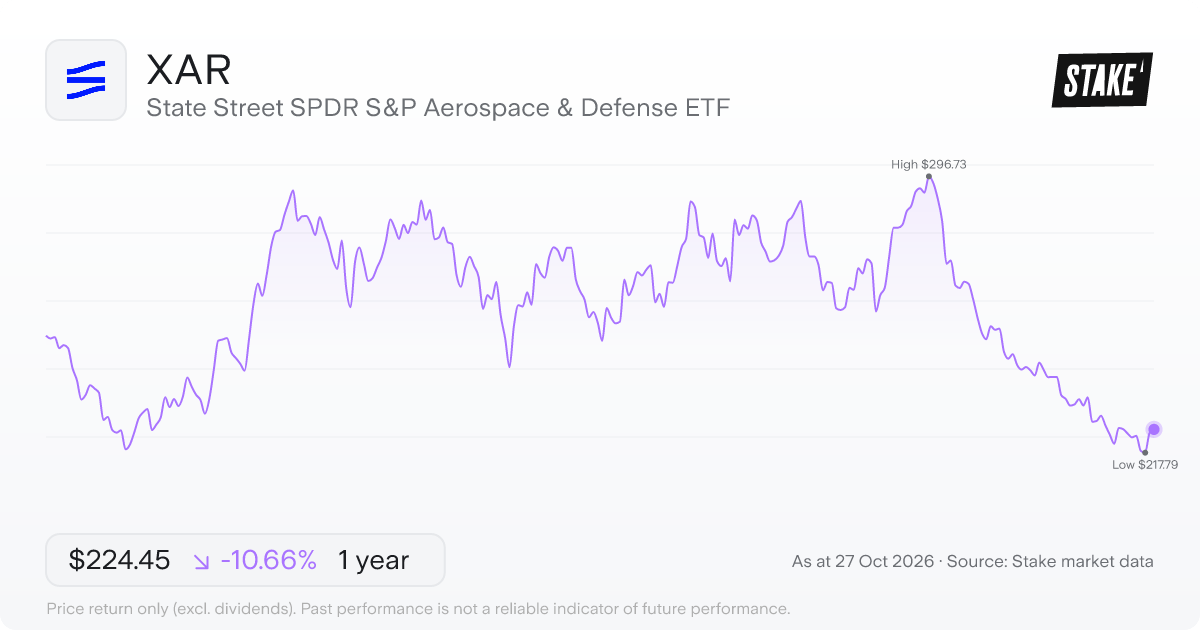Click the price return disclaimer text
The height and width of the screenshot is (630, 1200).
click(419, 608)
